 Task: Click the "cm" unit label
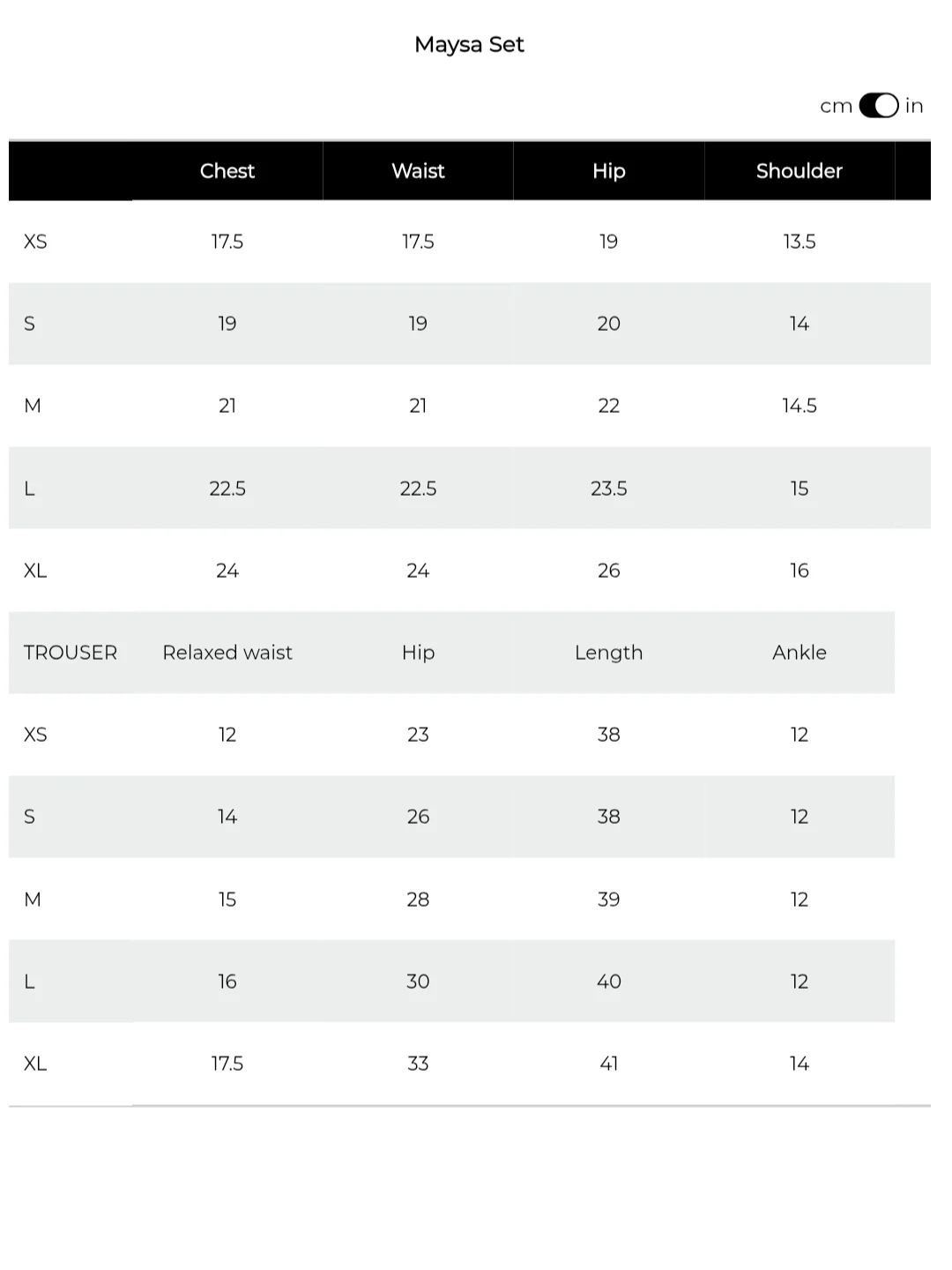pos(836,107)
